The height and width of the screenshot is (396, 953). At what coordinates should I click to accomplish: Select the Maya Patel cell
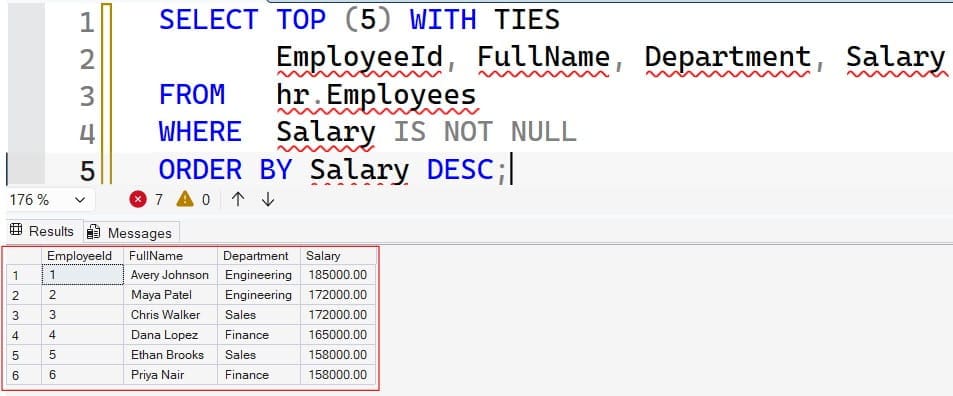(x=170, y=295)
